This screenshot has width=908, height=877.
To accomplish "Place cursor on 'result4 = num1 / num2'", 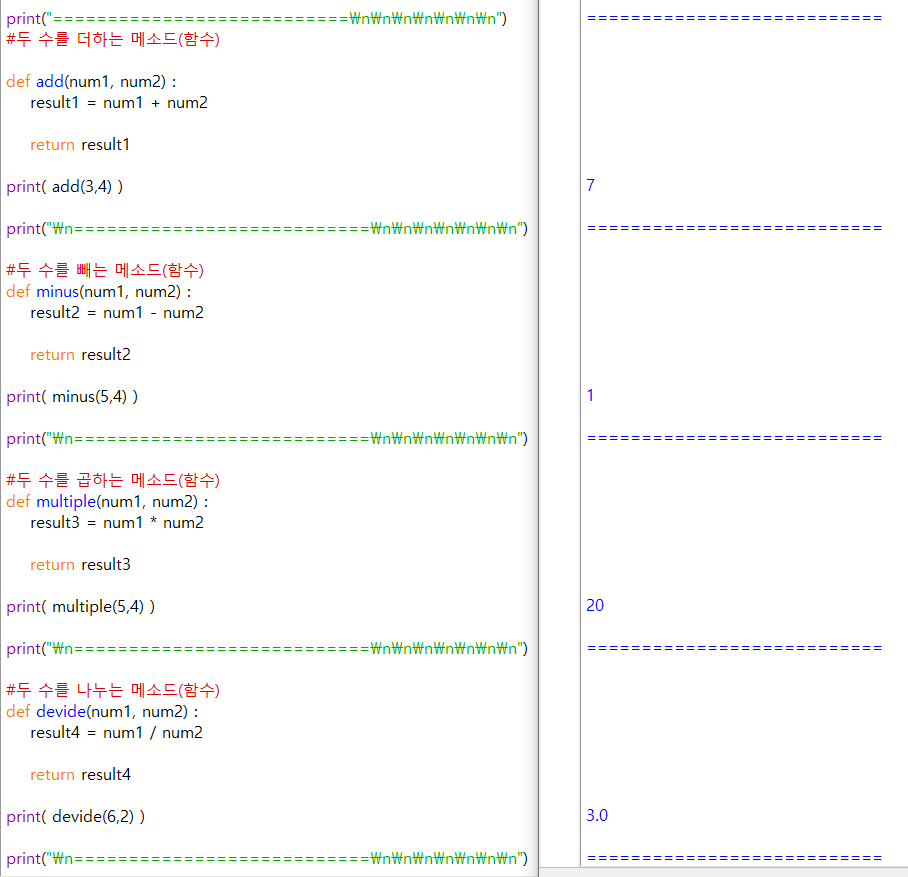I will click(116, 733).
